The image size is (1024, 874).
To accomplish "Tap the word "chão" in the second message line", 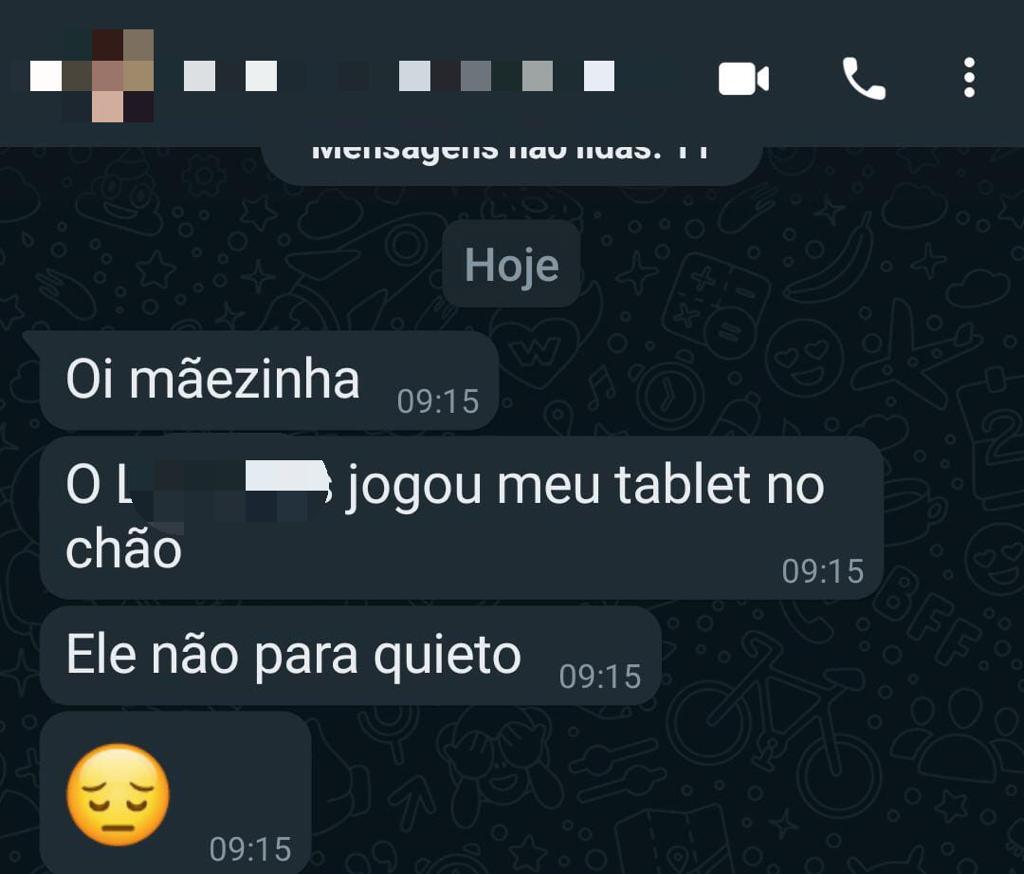I will (123, 549).
